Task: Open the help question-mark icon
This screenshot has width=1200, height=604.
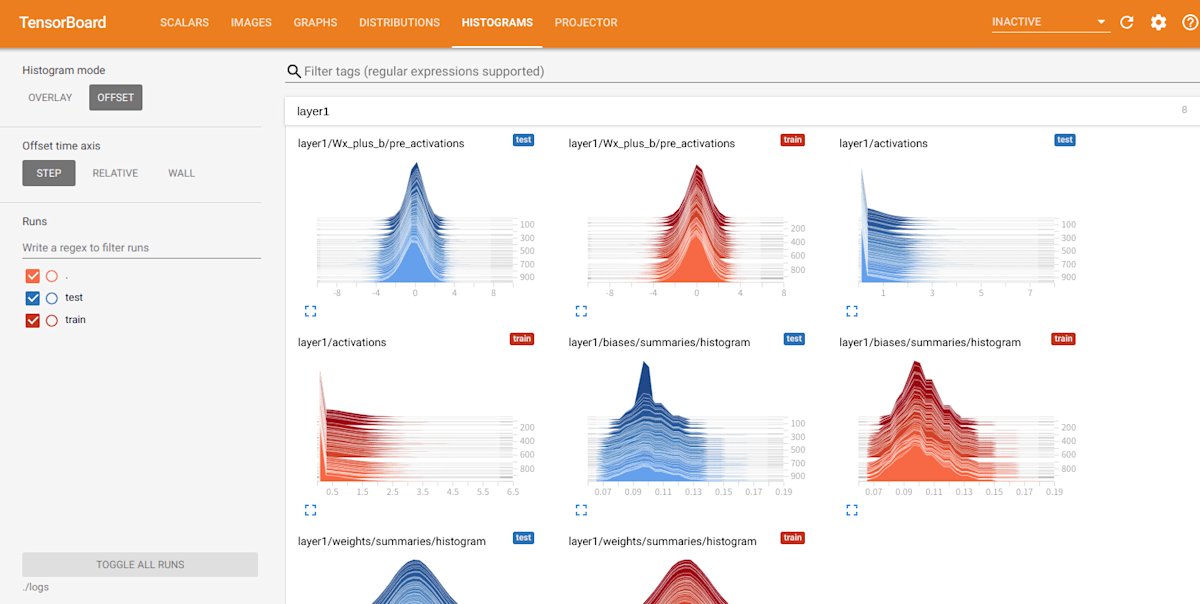Action: tap(1190, 22)
